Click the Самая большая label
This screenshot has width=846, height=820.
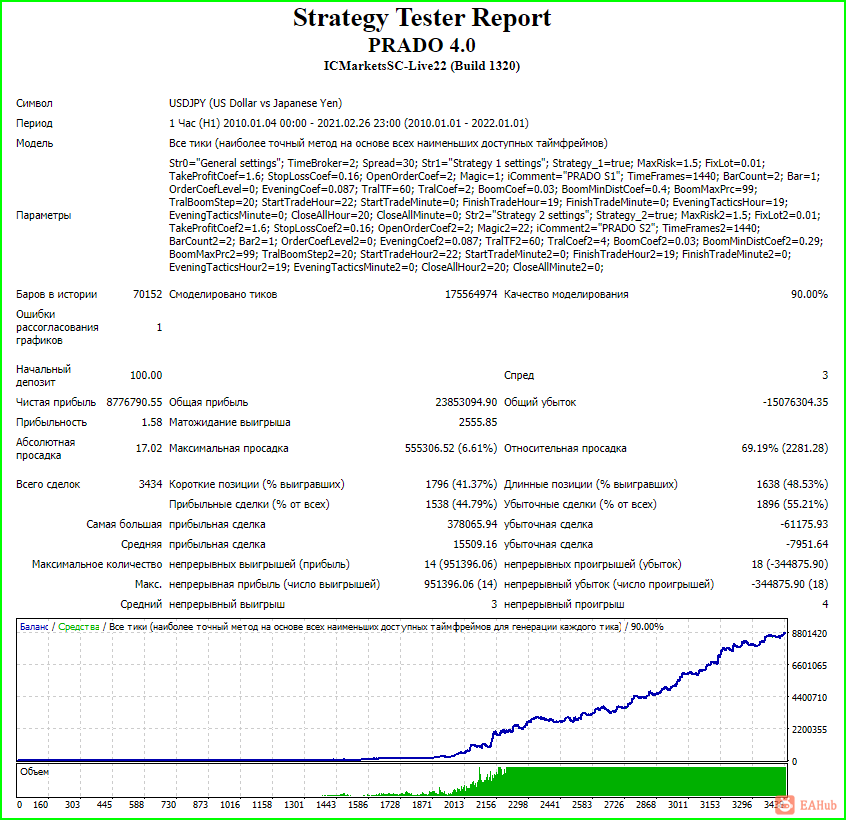(x=124, y=524)
